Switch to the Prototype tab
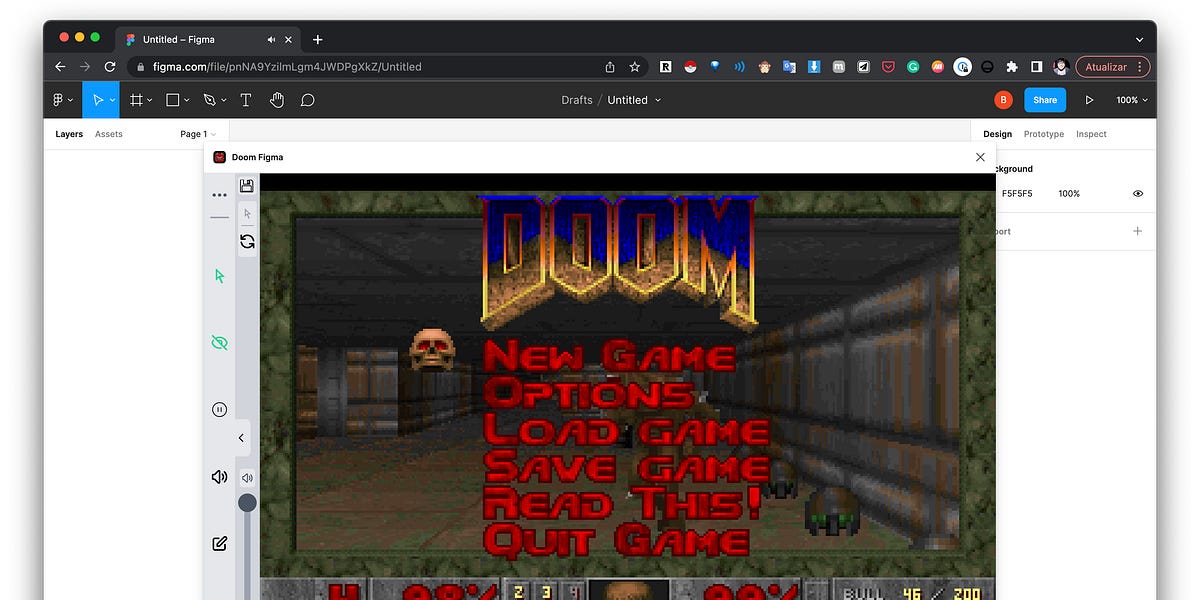The height and width of the screenshot is (600, 1200). pos(1043,133)
